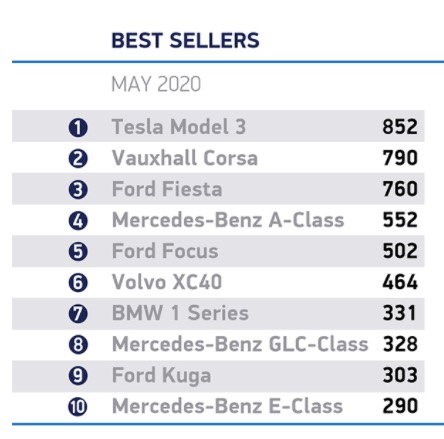The image size is (444, 439).
Task: Click the number 7 rank badge
Action: pos(78,314)
